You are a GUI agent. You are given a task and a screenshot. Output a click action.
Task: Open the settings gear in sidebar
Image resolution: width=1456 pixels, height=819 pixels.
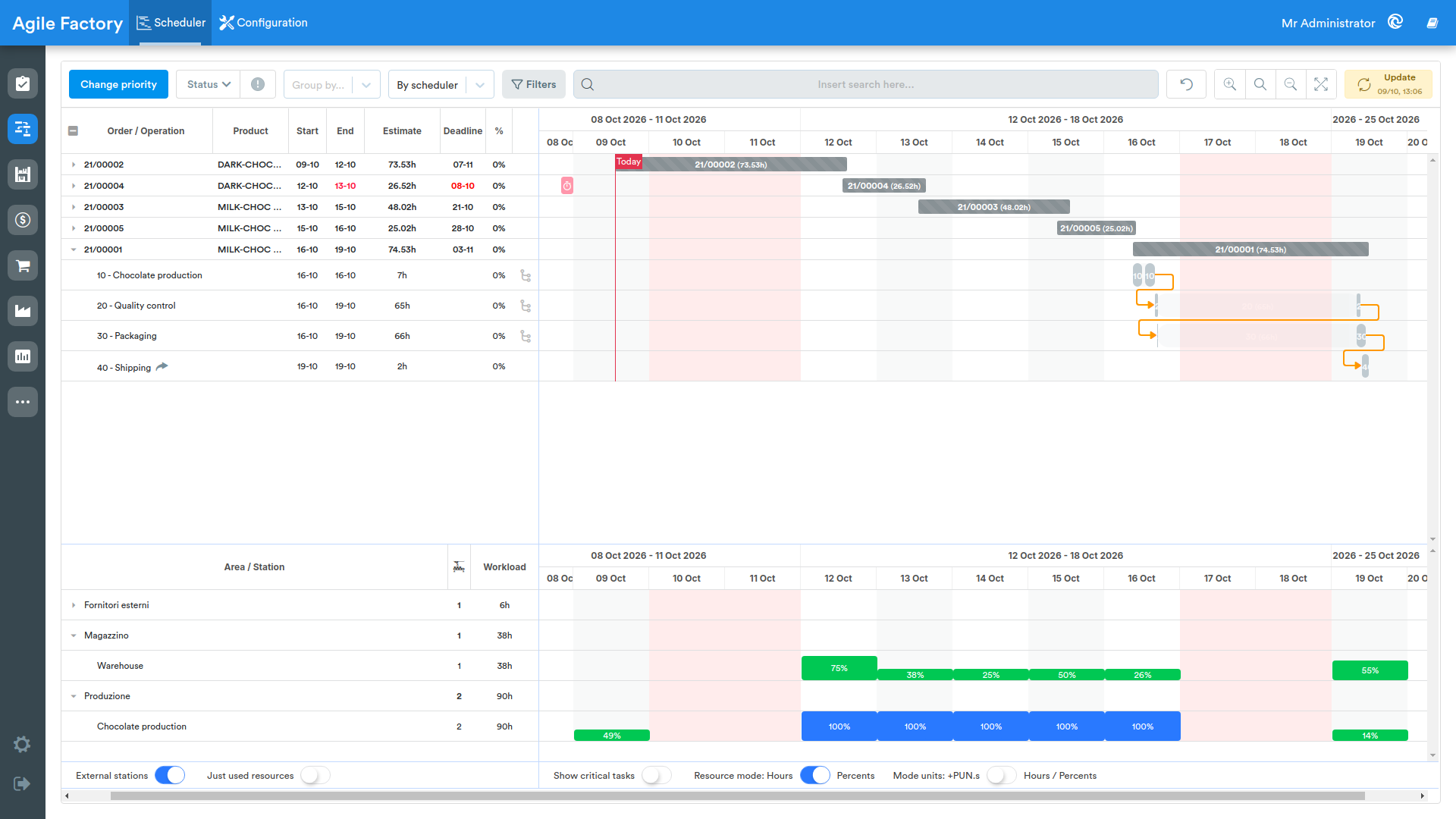(x=22, y=744)
